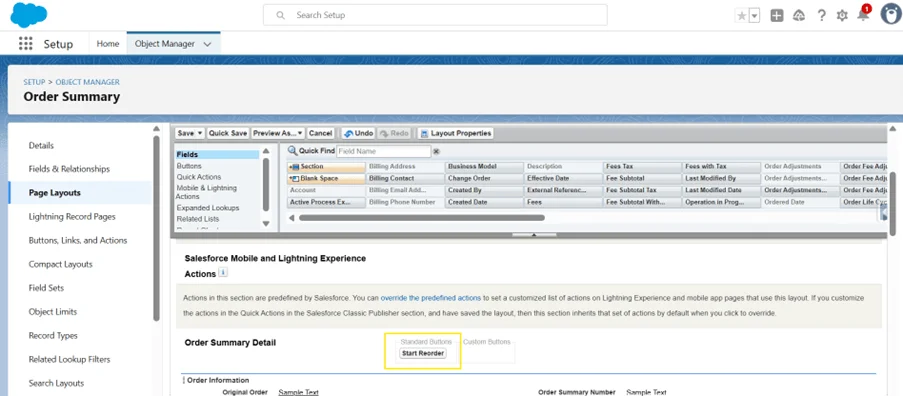This screenshot has width=903, height=396.
Task: Select the Effective Date field
Action: (x=563, y=178)
